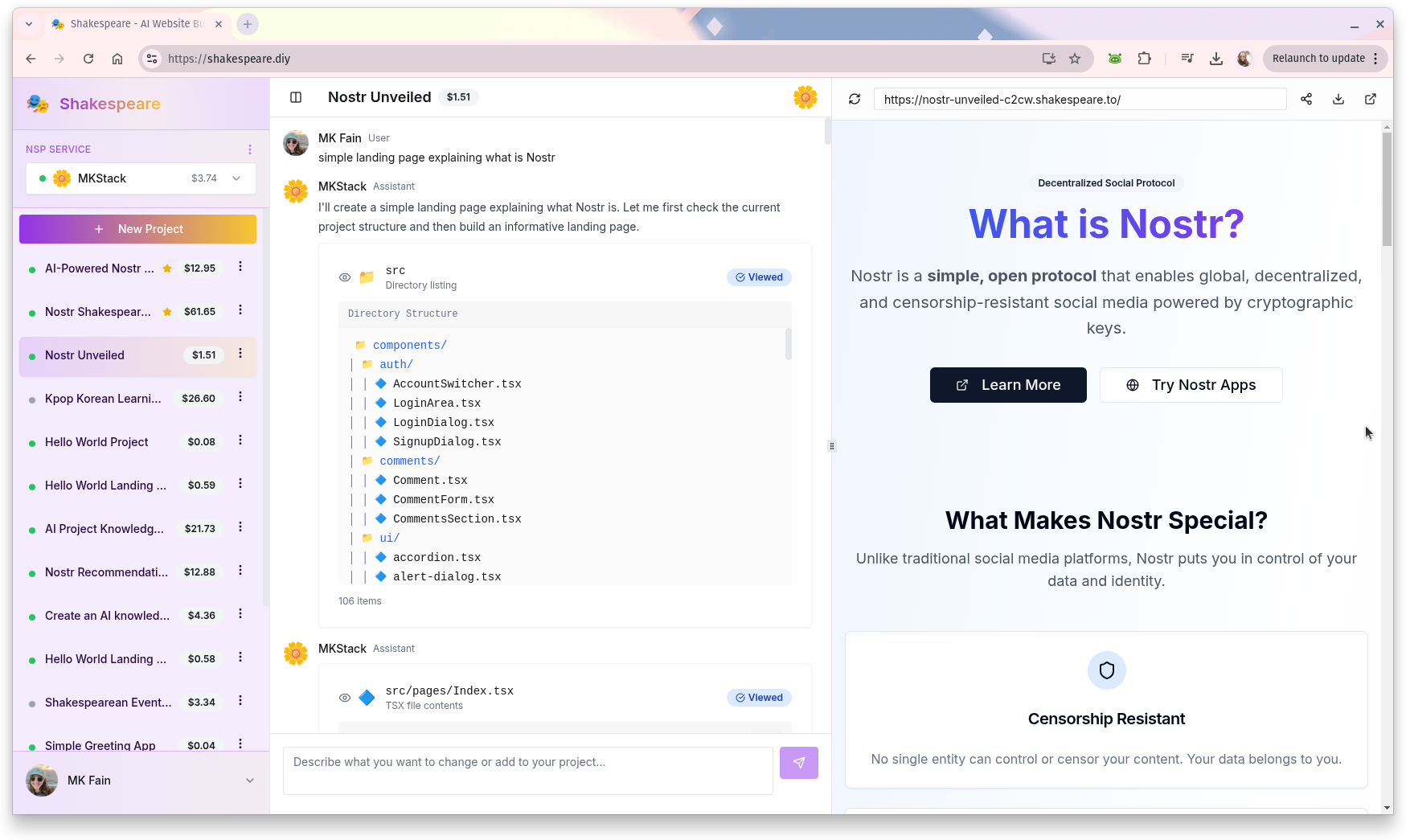Image resolution: width=1406 pixels, height=840 pixels.
Task: Bookmark this page with star
Action: click(x=1075, y=59)
